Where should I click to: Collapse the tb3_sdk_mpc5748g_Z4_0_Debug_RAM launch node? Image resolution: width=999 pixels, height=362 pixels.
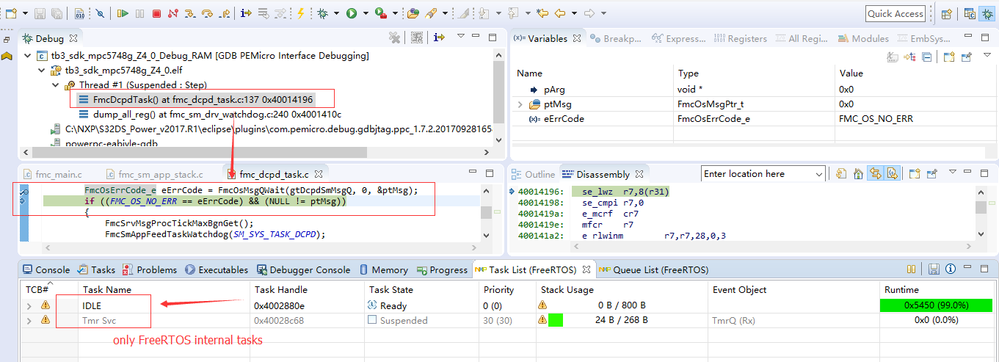point(27,56)
